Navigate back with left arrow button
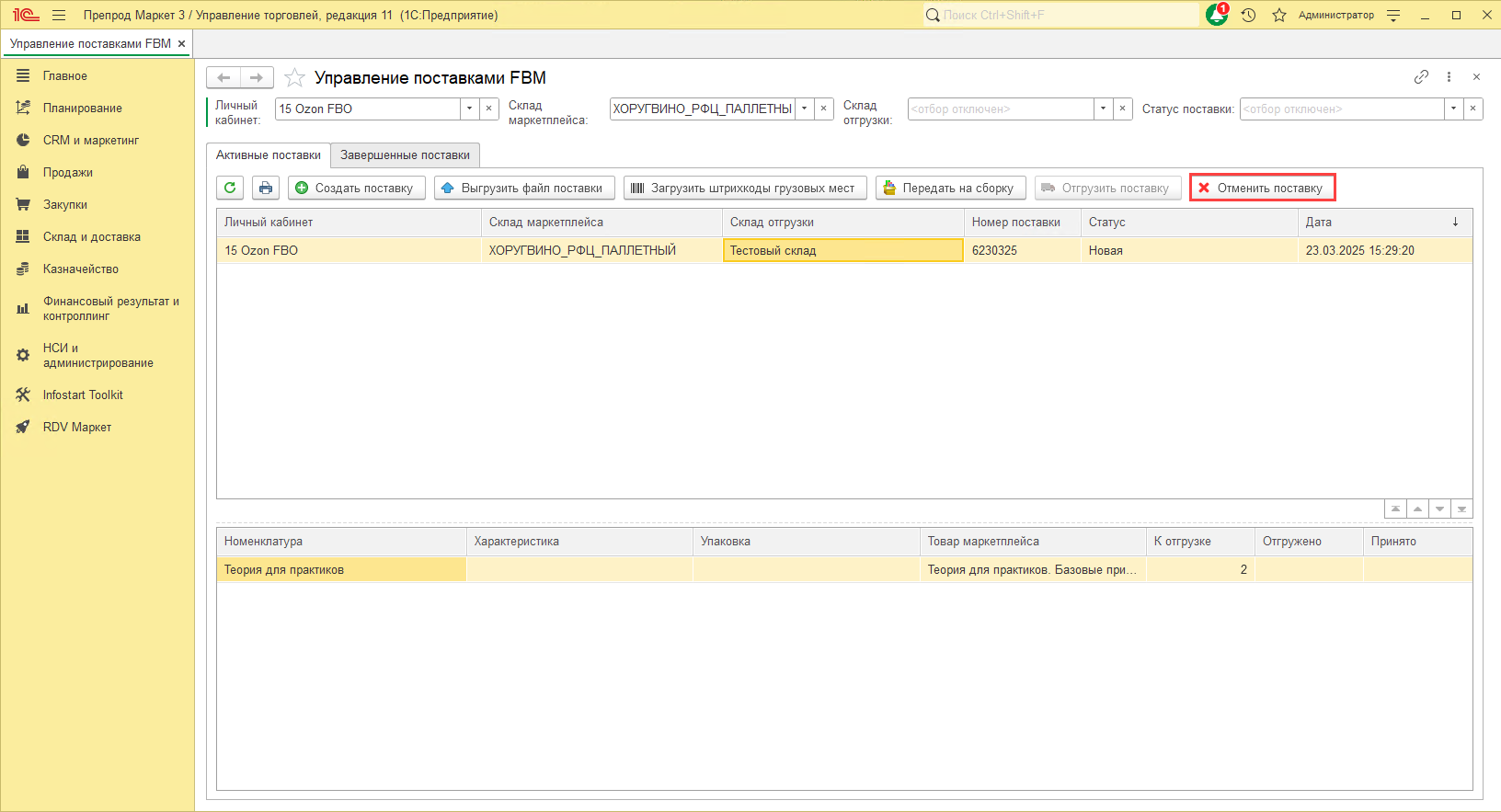 tap(223, 78)
